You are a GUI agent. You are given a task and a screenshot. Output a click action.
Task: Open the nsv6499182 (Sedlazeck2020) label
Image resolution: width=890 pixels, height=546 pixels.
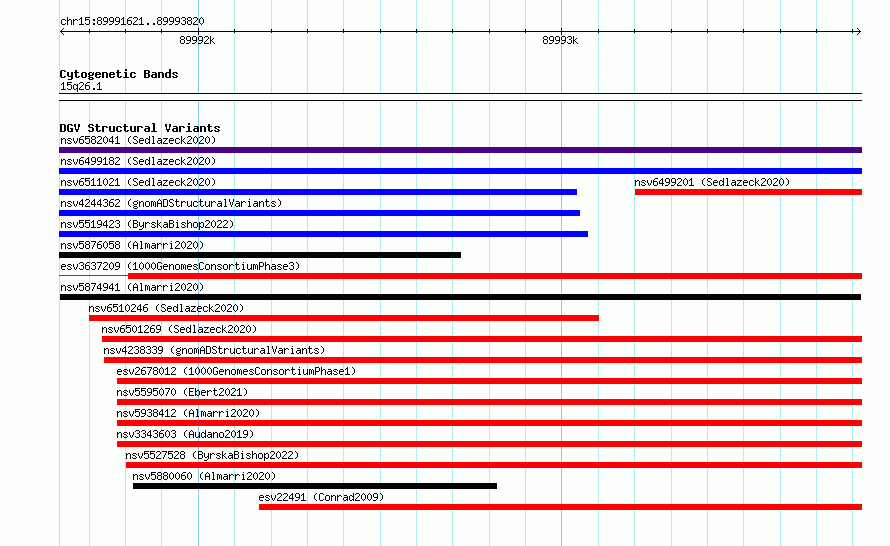(x=138, y=161)
